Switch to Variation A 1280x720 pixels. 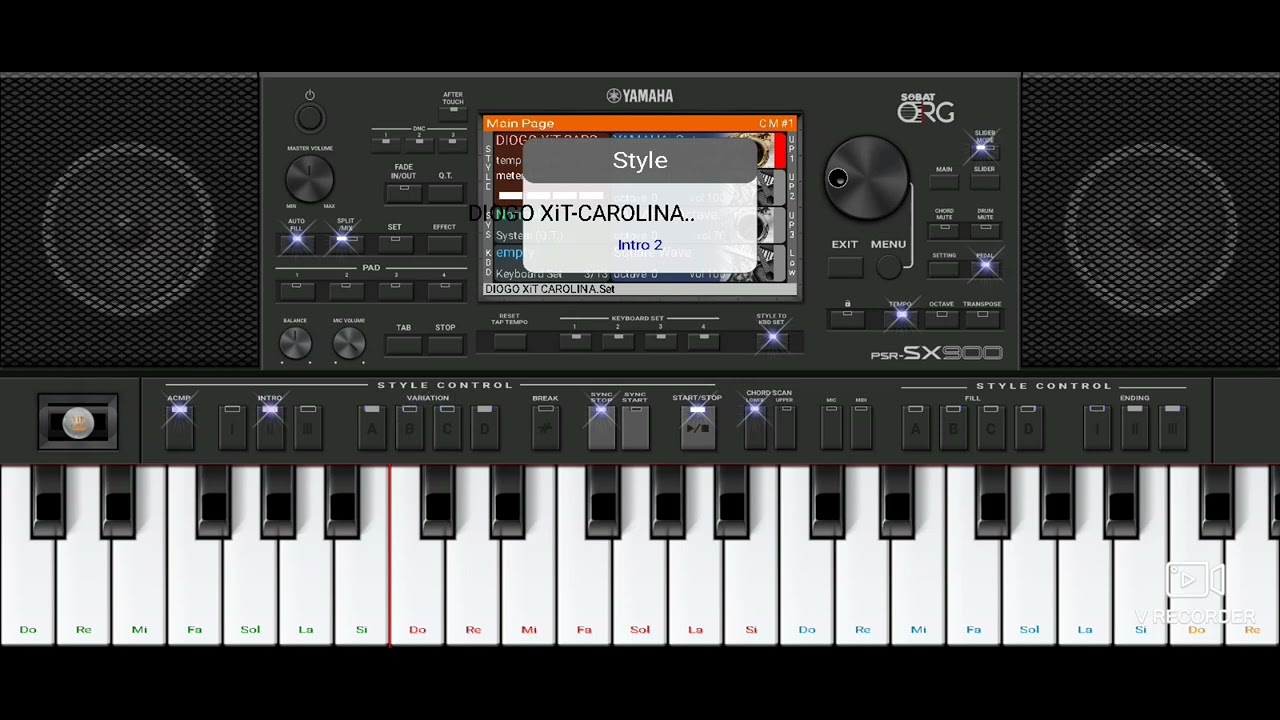[372, 428]
